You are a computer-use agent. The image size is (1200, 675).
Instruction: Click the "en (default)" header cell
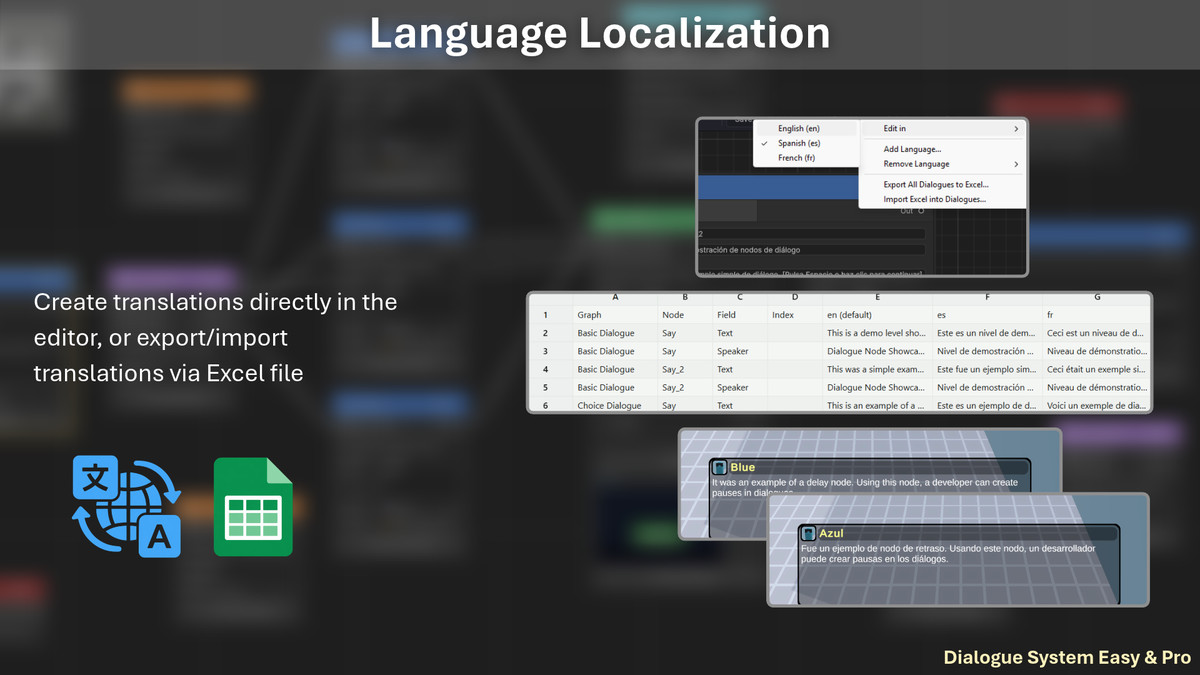tap(877, 315)
